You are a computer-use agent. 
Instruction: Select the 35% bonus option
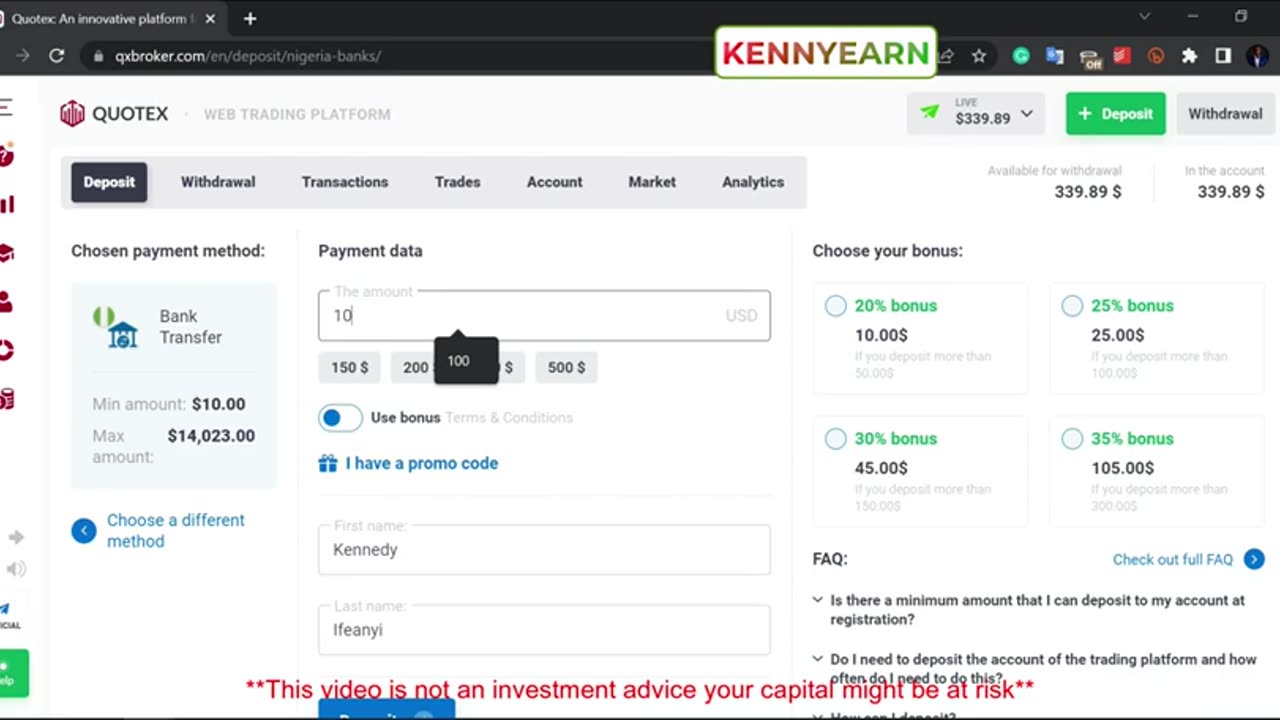[x=1072, y=439]
